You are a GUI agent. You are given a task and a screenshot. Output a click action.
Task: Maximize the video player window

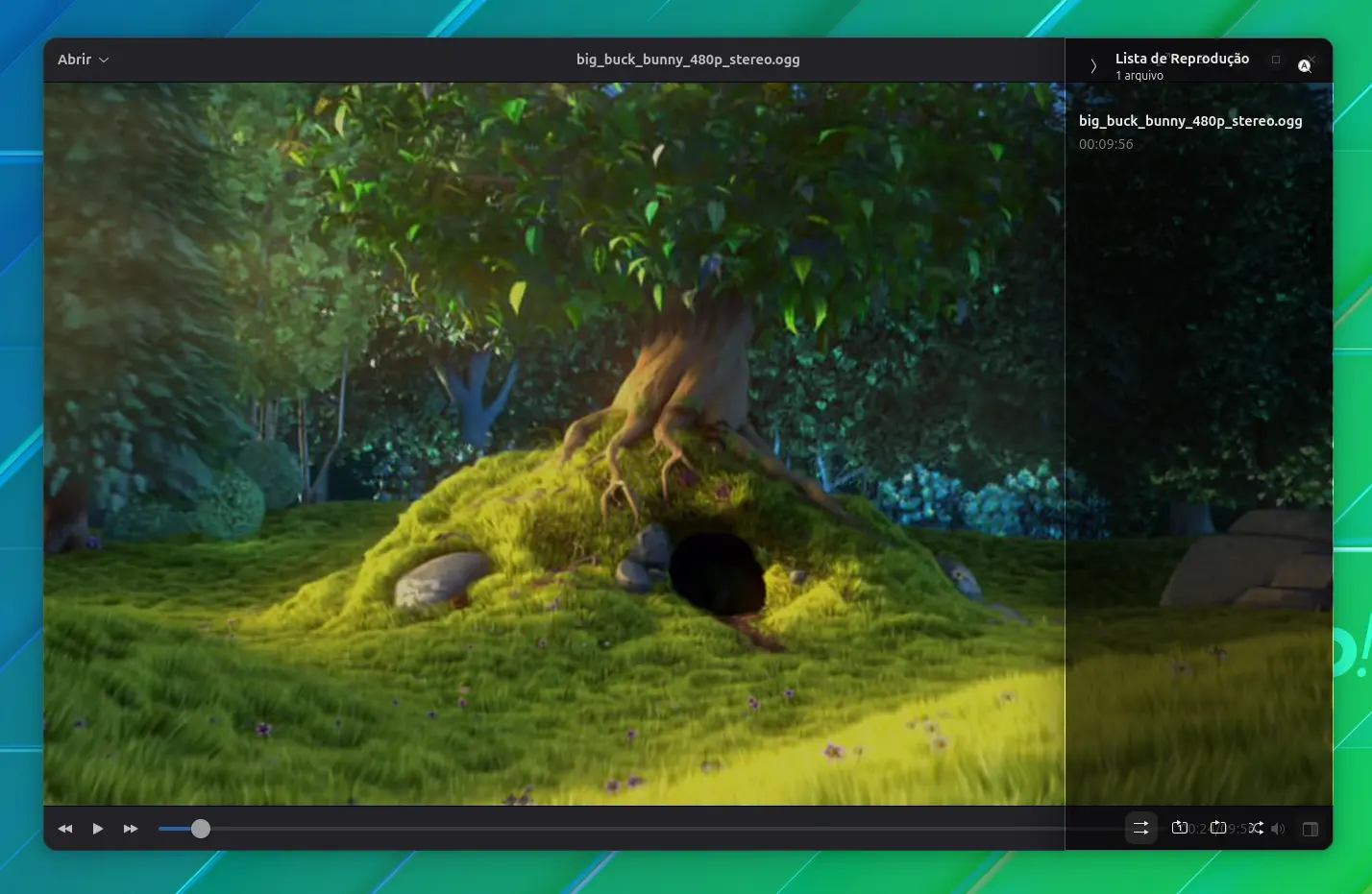coord(1276,60)
